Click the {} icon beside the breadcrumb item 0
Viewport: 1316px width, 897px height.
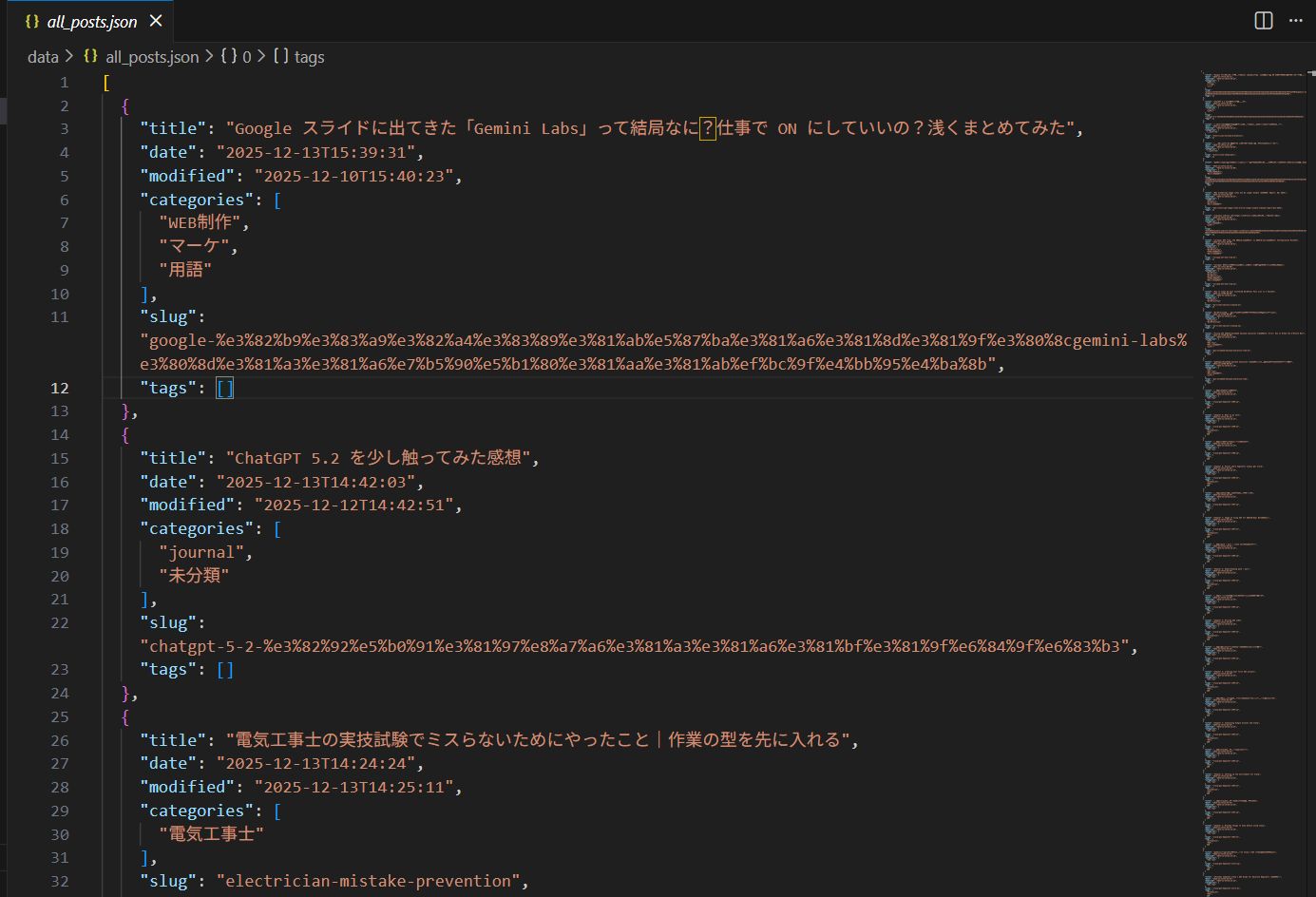227,57
